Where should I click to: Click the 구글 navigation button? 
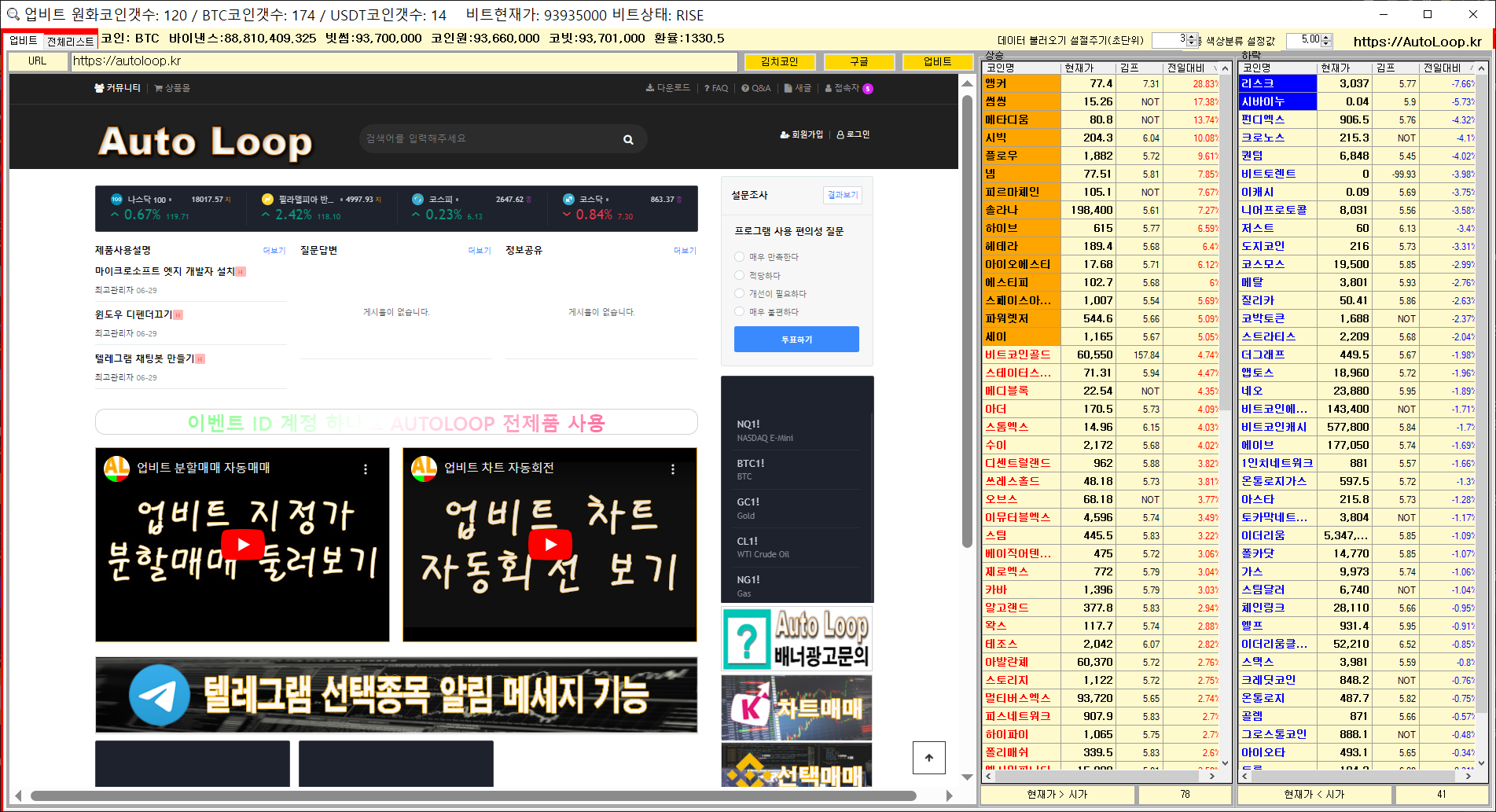[858, 61]
